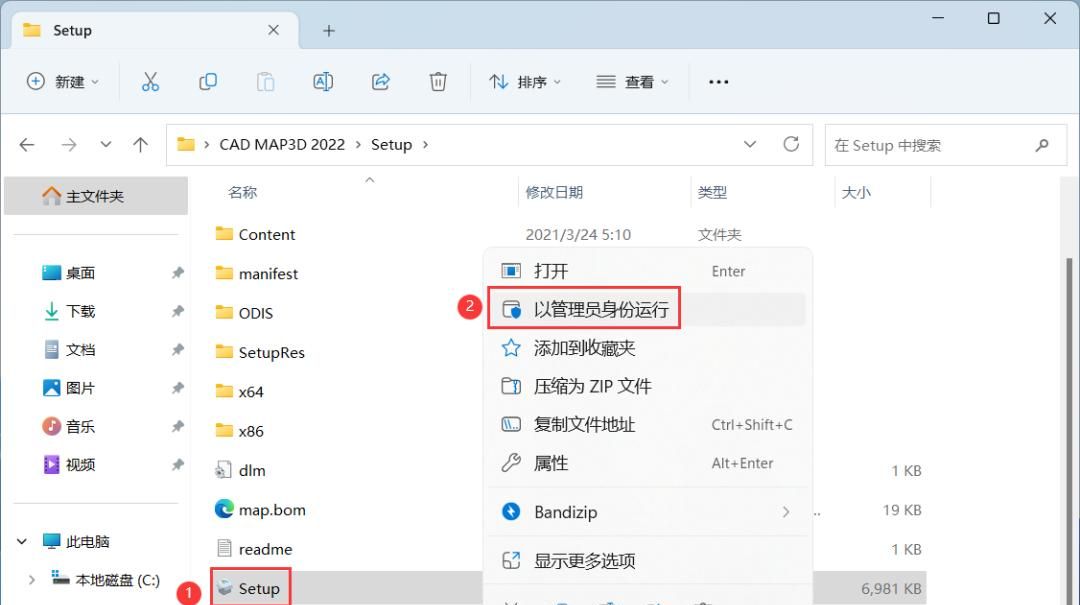Open a new Explorer tab with plus button
Viewport: 1080px width, 605px height.
click(328, 30)
